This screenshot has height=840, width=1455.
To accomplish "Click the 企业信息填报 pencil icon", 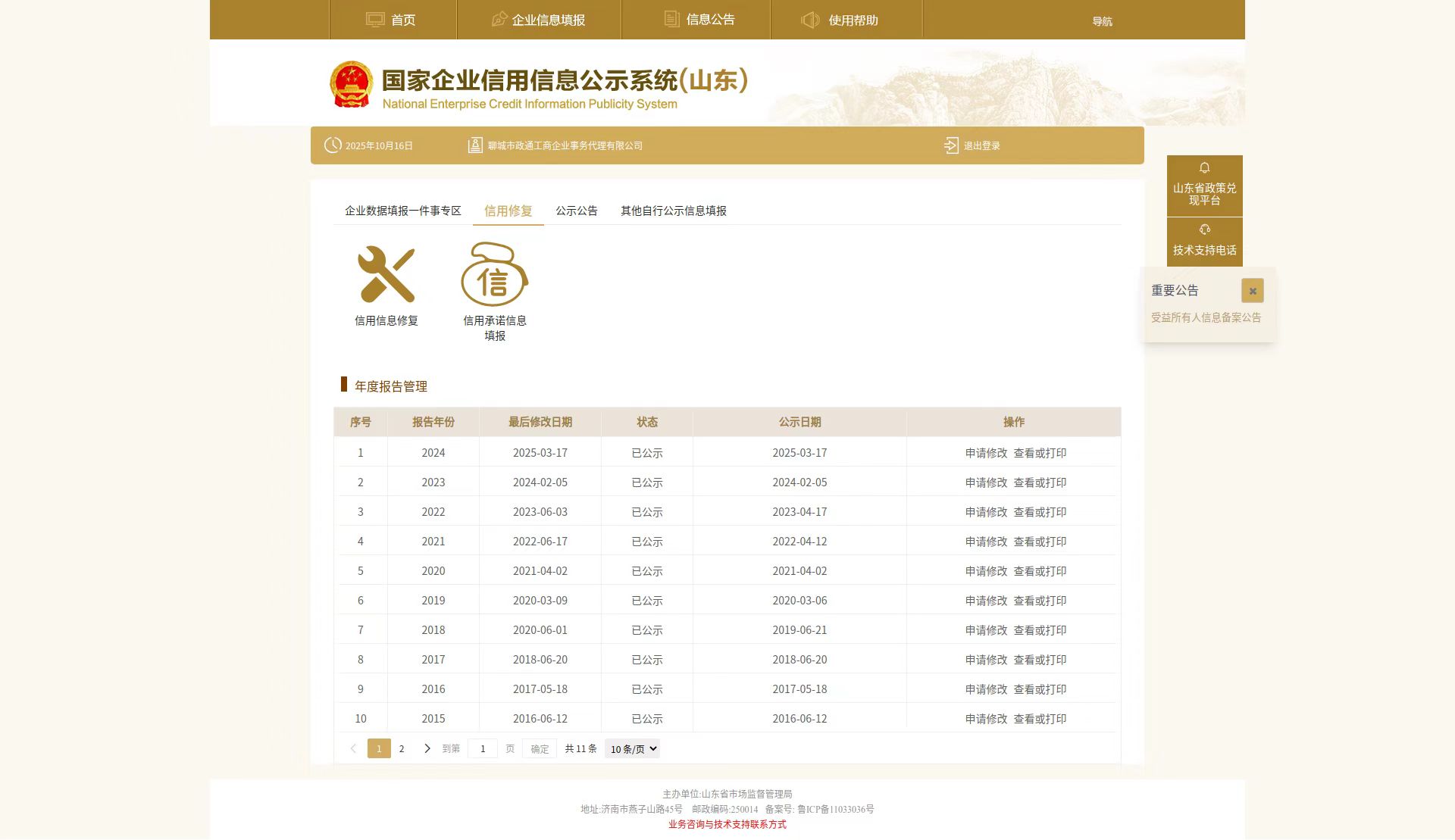I will 498,19.
